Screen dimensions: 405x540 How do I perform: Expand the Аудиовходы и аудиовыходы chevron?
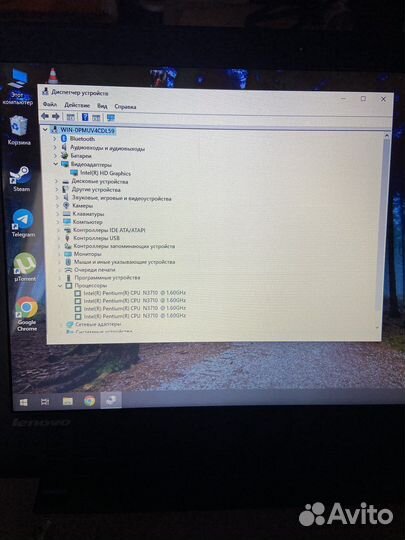[x=55, y=147]
